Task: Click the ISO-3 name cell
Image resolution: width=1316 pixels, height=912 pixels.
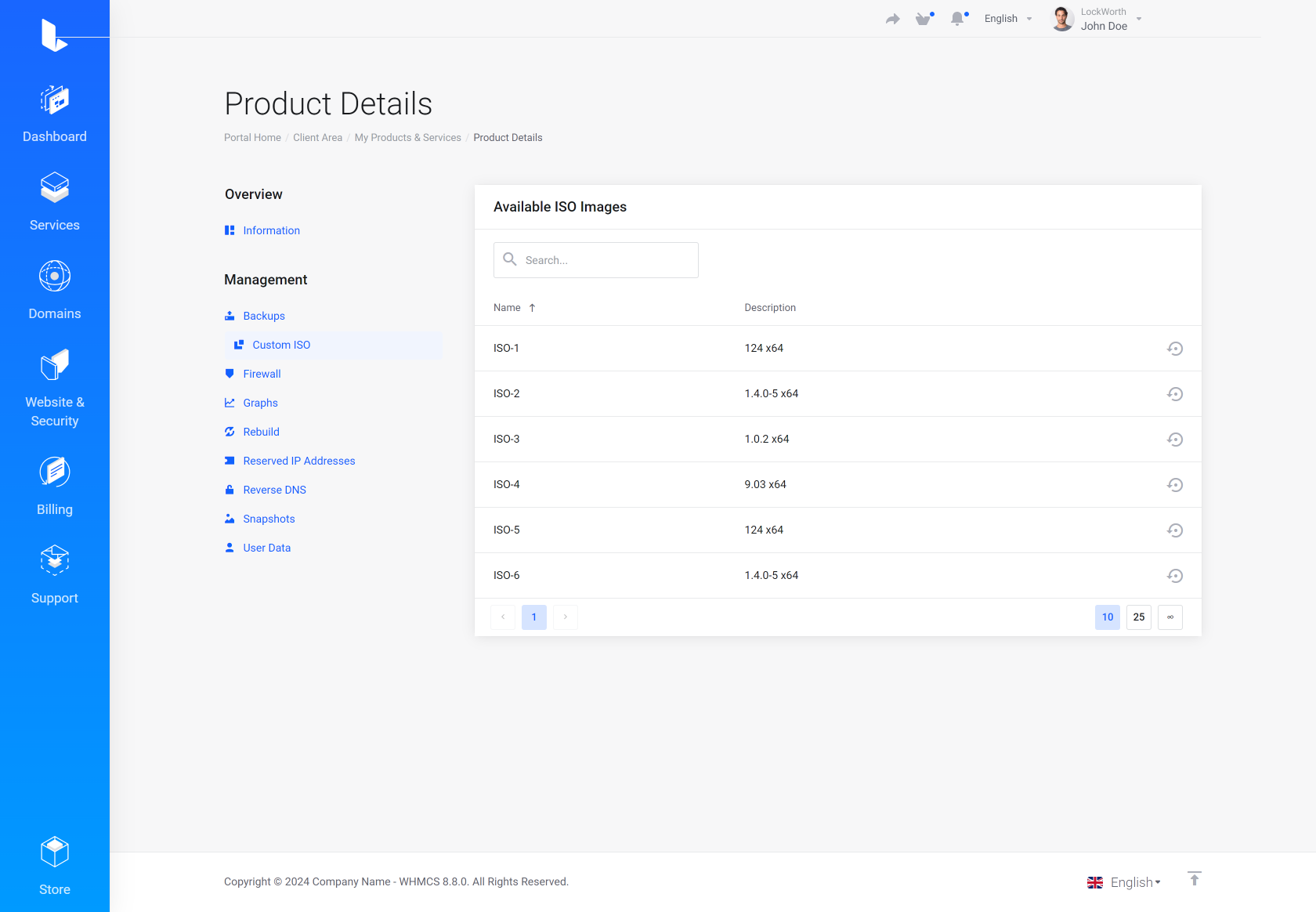Action: click(x=507, y=439)
